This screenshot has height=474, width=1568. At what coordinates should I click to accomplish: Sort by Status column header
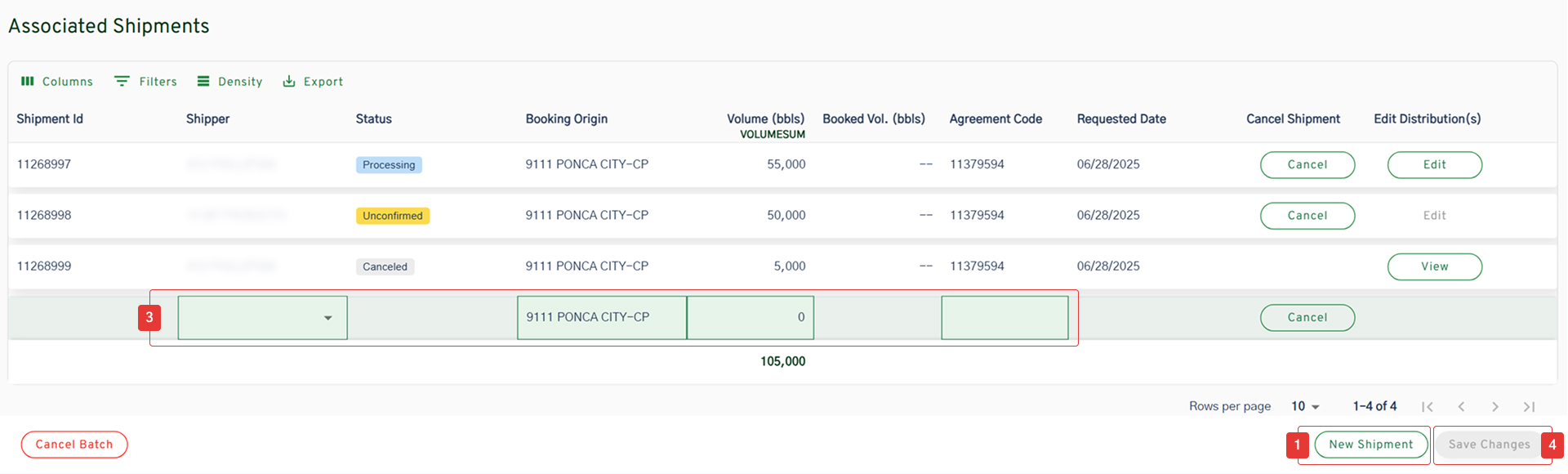pos(374,119)
